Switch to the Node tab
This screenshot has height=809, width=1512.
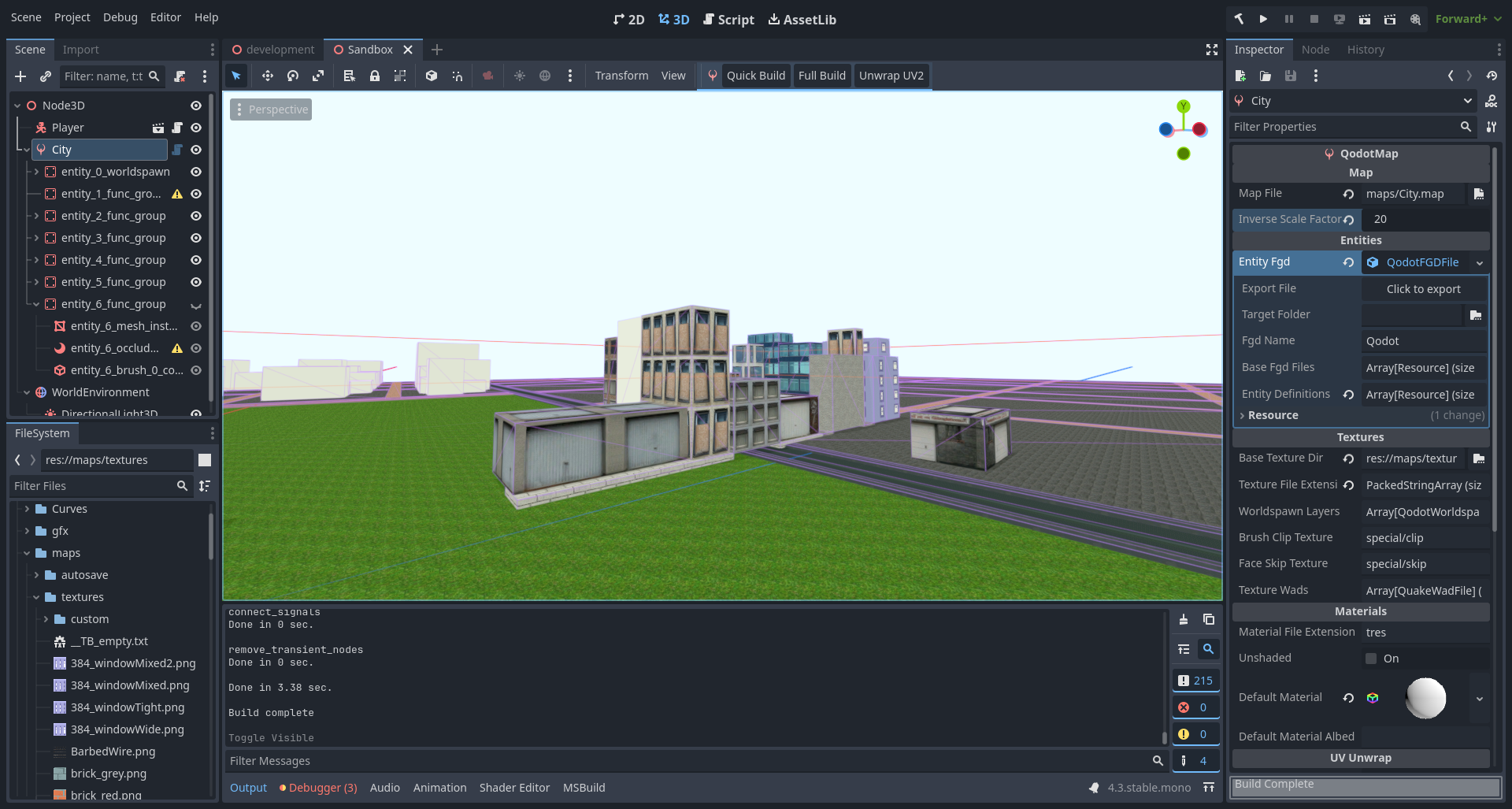click(1315, 50)
